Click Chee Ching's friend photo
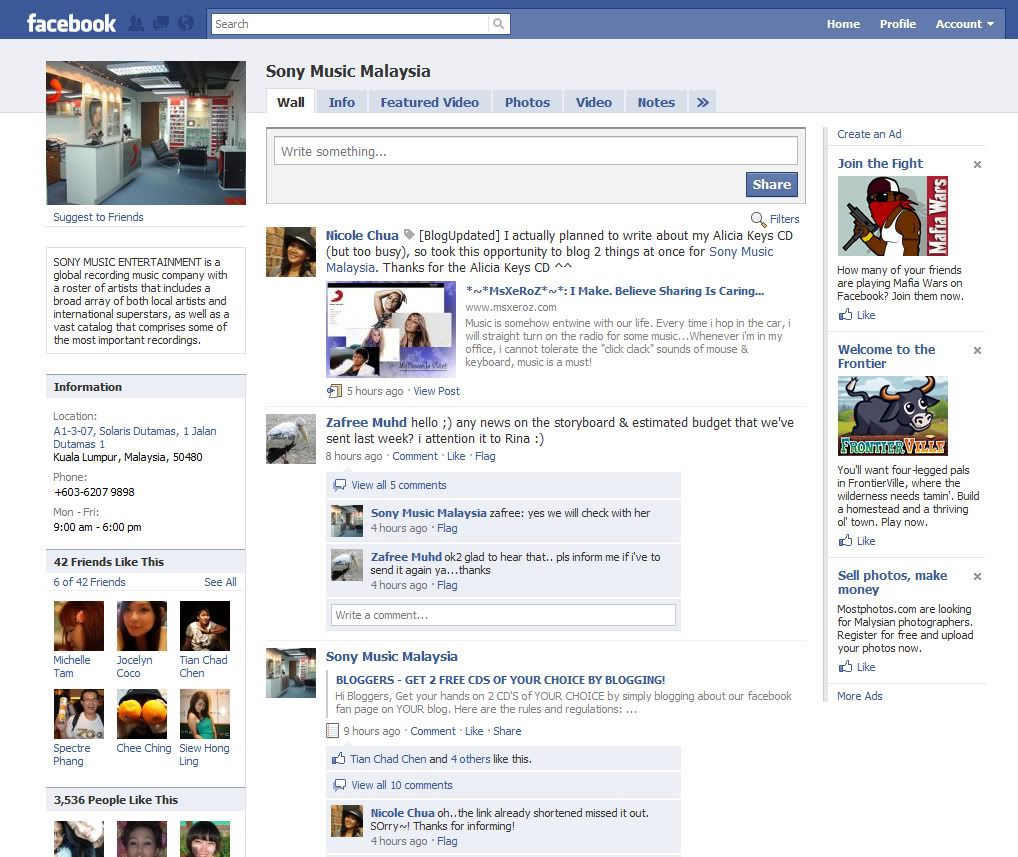This screenshot has height=857, width=1018. pyautogui.click(x=142, y=714)
